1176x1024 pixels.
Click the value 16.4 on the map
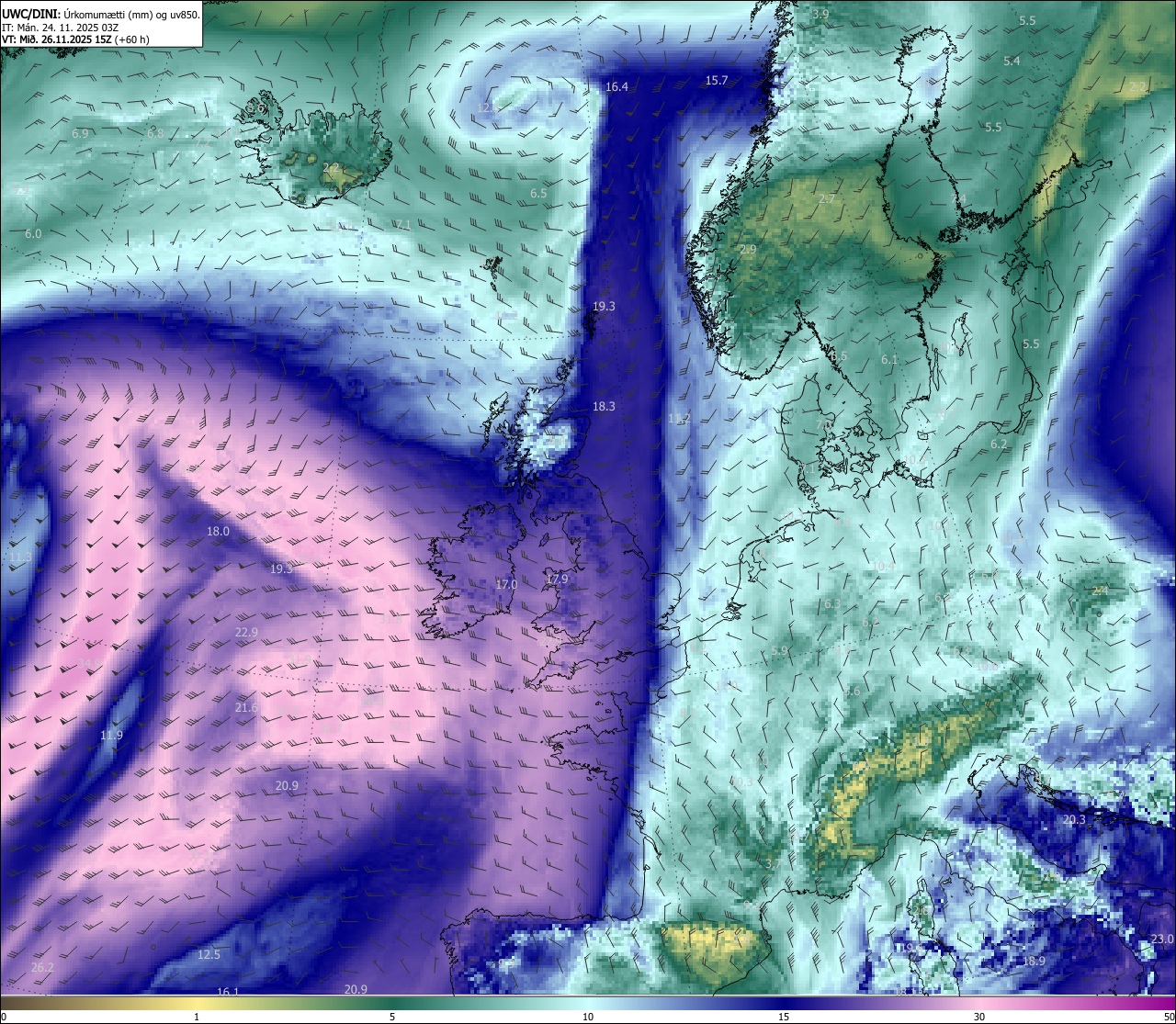(x=617, y=86)
